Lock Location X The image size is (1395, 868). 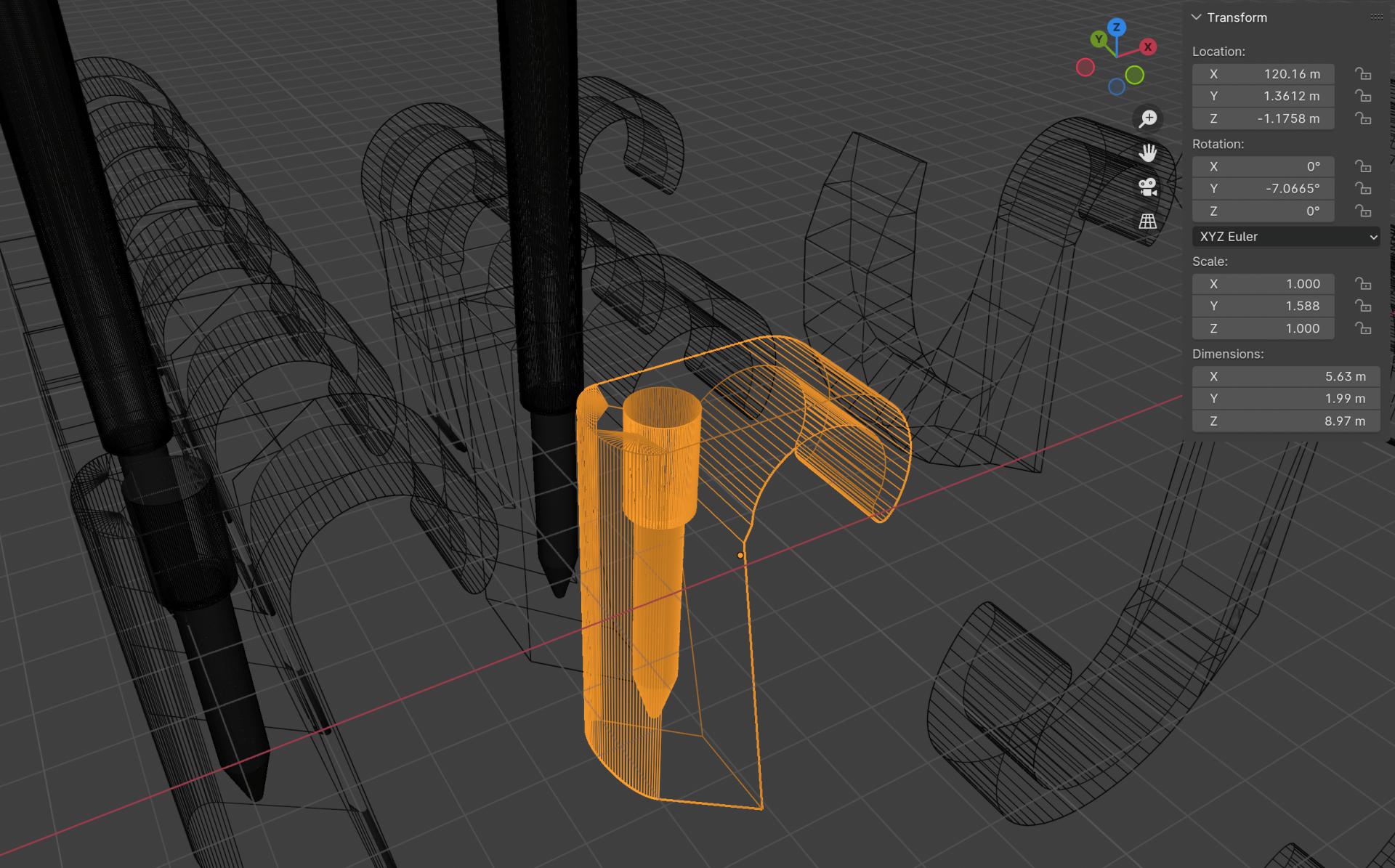coord(1363,74)
